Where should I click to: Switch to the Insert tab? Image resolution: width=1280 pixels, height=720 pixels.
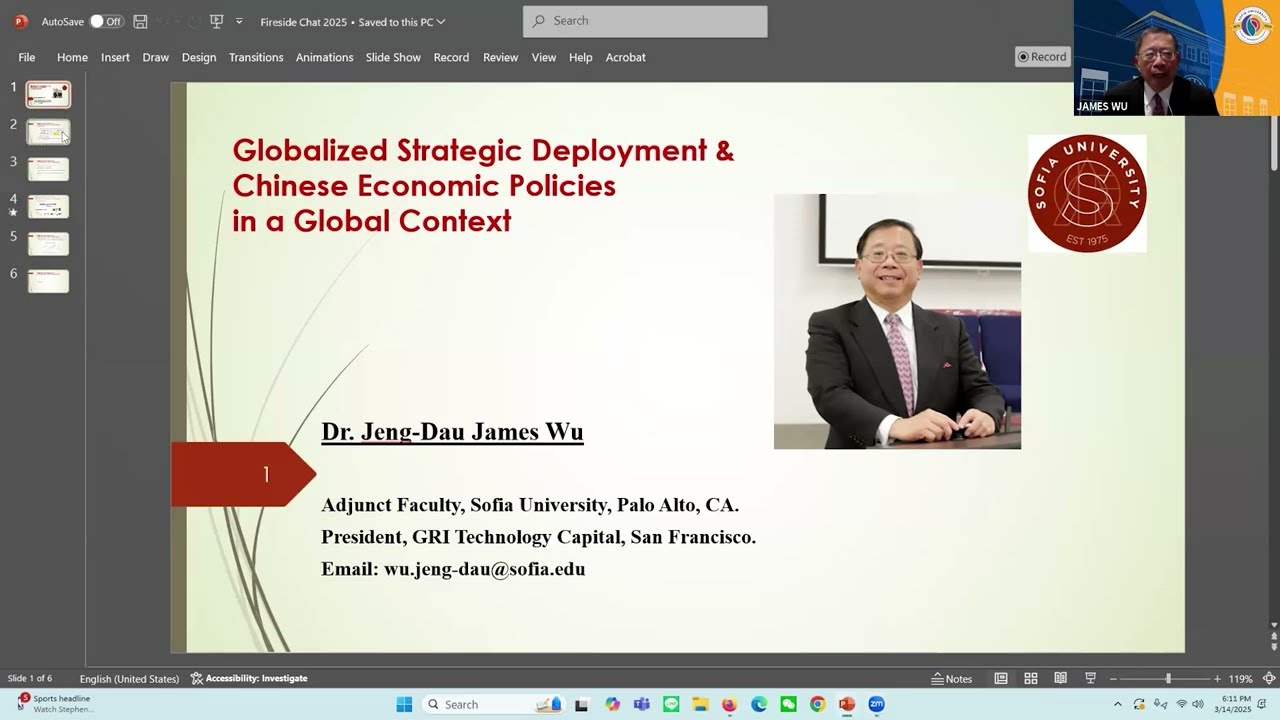(115, 57)
